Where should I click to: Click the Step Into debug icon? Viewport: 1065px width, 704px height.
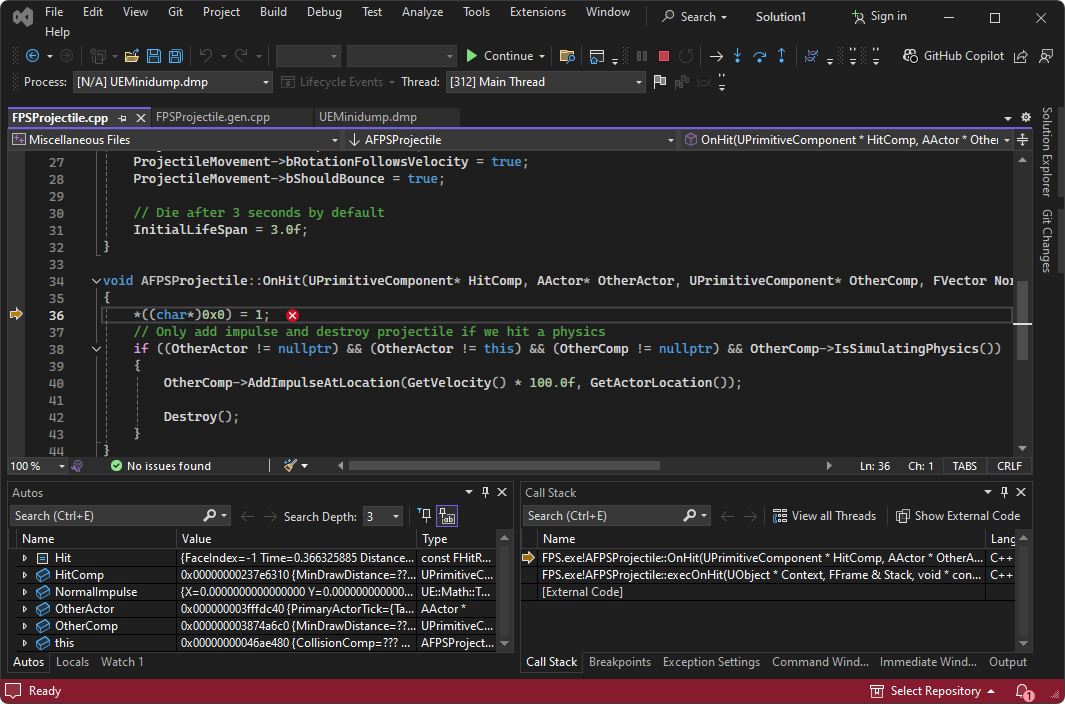coord(737,55)
